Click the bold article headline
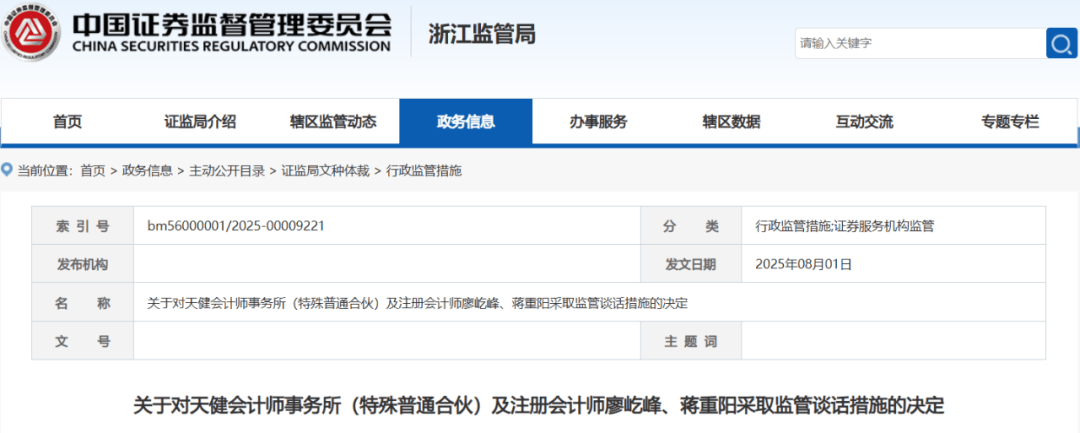This screenshot has height=433, width=1080. tap(539, 405)
